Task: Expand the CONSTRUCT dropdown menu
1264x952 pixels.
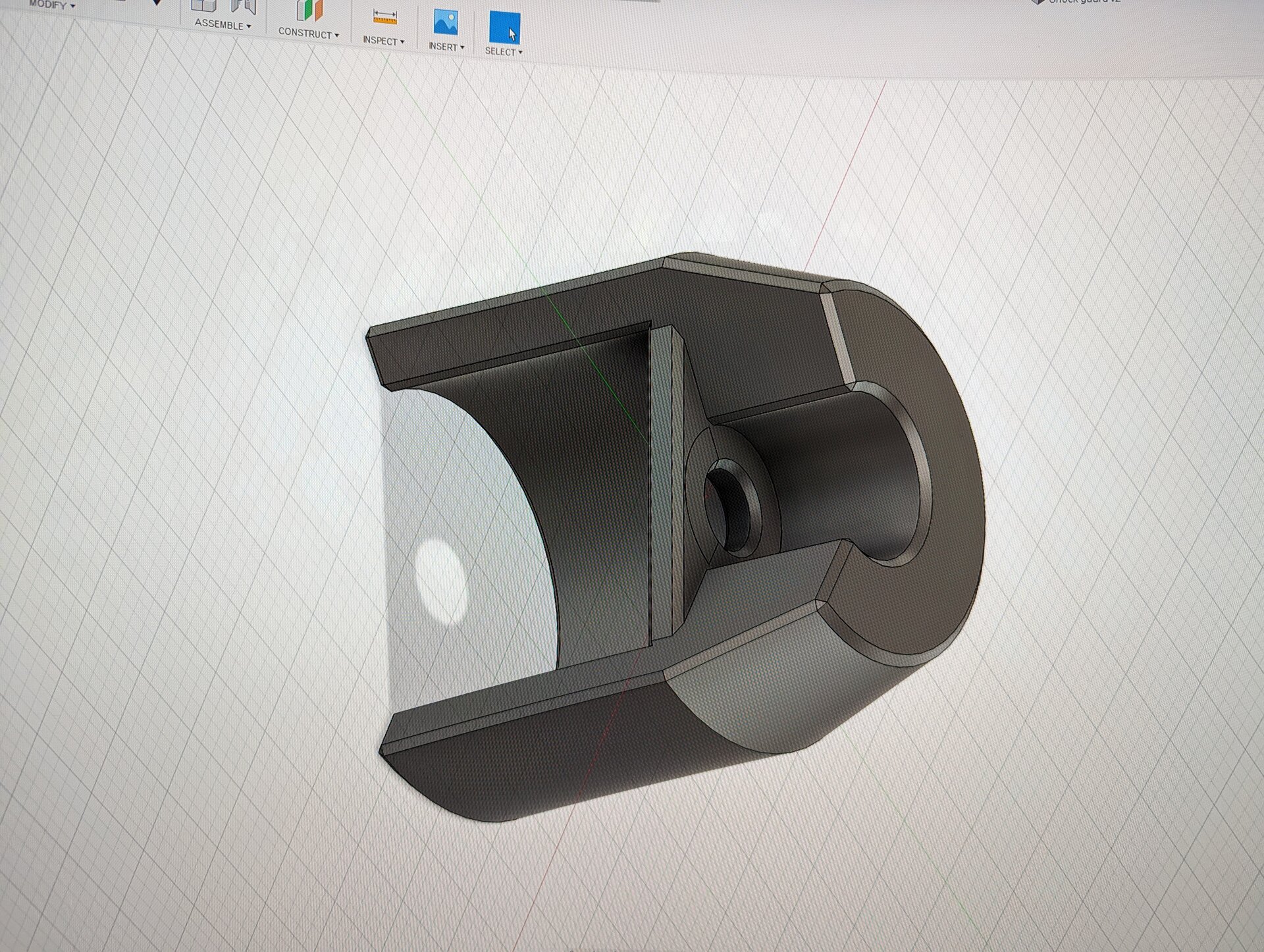Action: coord(308,33)
